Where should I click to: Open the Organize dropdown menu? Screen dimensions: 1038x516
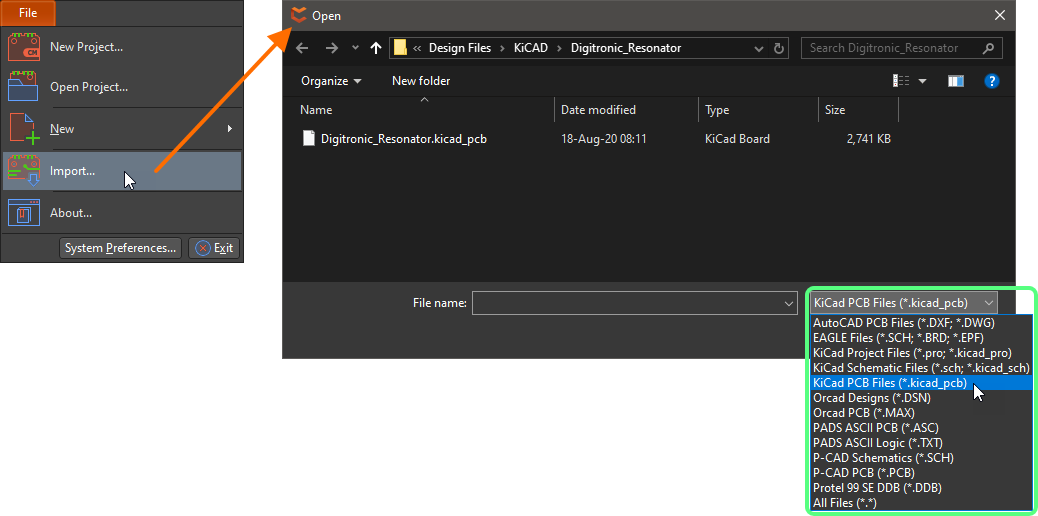pyautogui.click(x=331, y=81)
